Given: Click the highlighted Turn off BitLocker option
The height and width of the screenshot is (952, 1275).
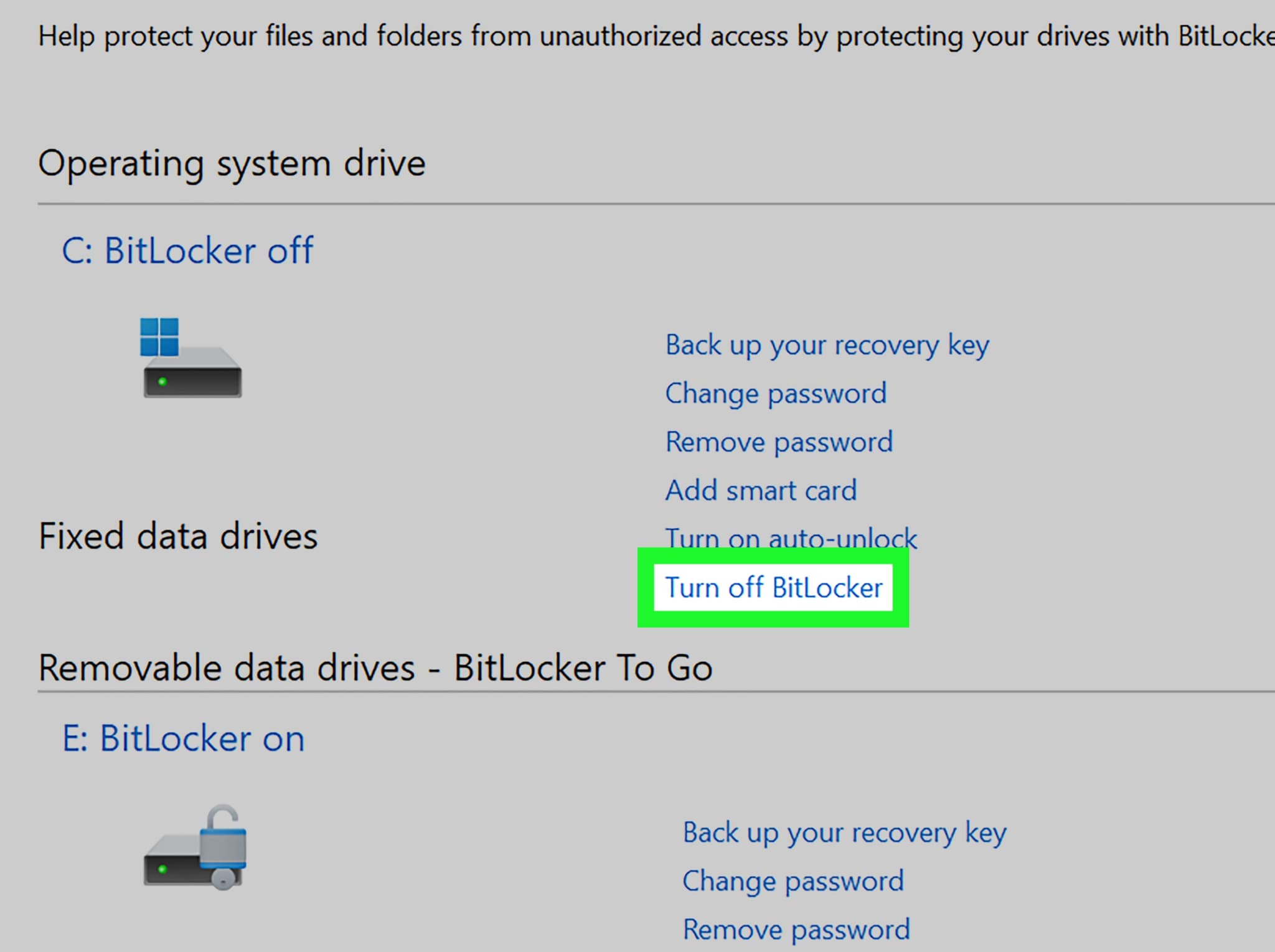Looking at the screenshot, I should (773, 586).
